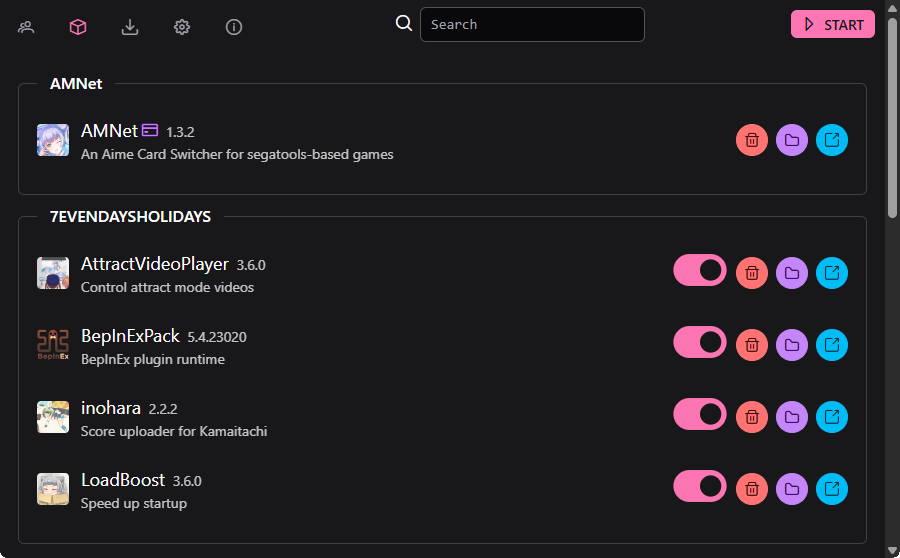Click the magnifier search icon
Screen dimensions: 900x558
404,24
